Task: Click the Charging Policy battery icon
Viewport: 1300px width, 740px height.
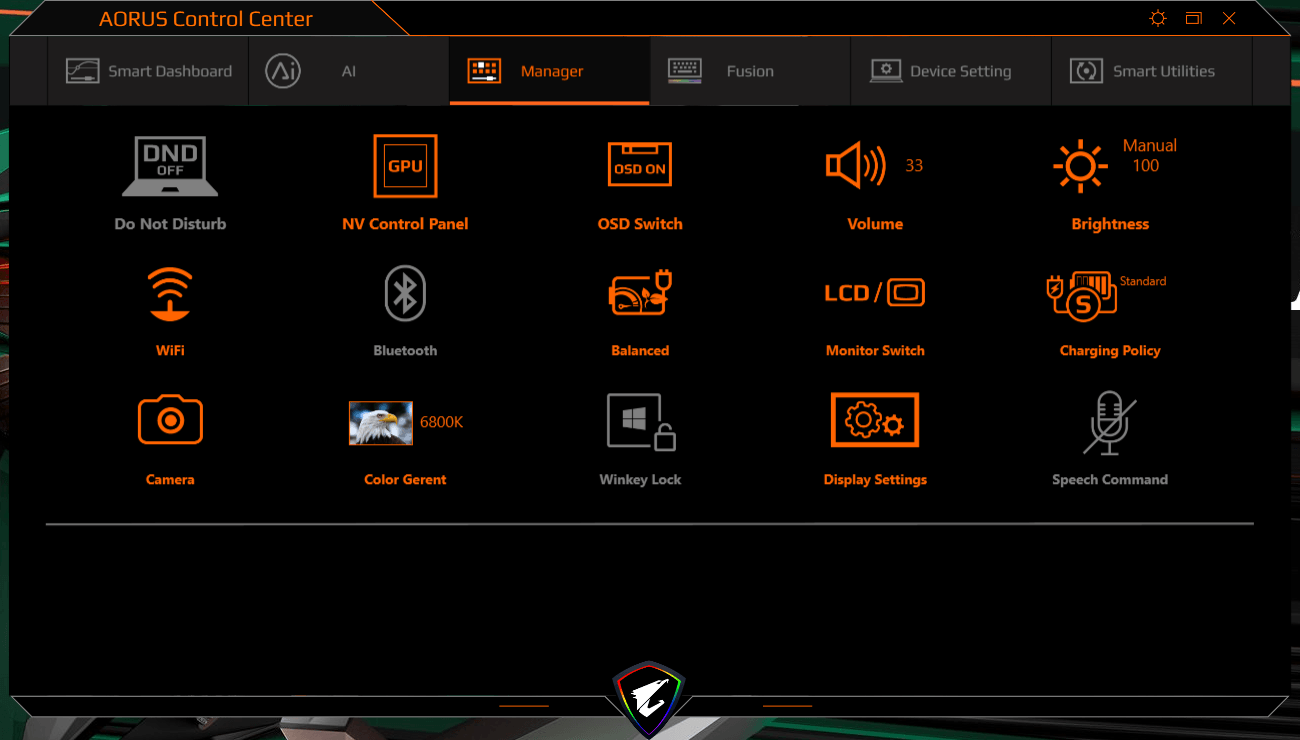Action: click(1081, 295)
